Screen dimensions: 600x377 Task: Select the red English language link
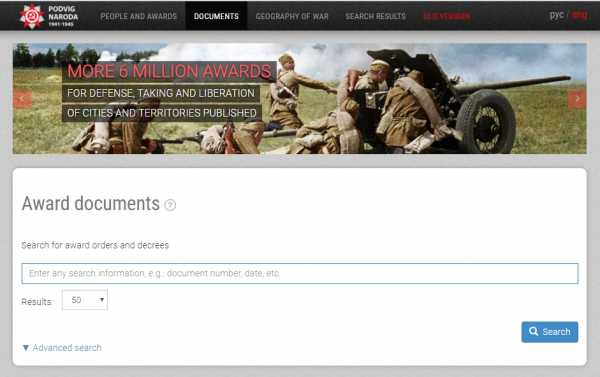(x=580, y=15)
